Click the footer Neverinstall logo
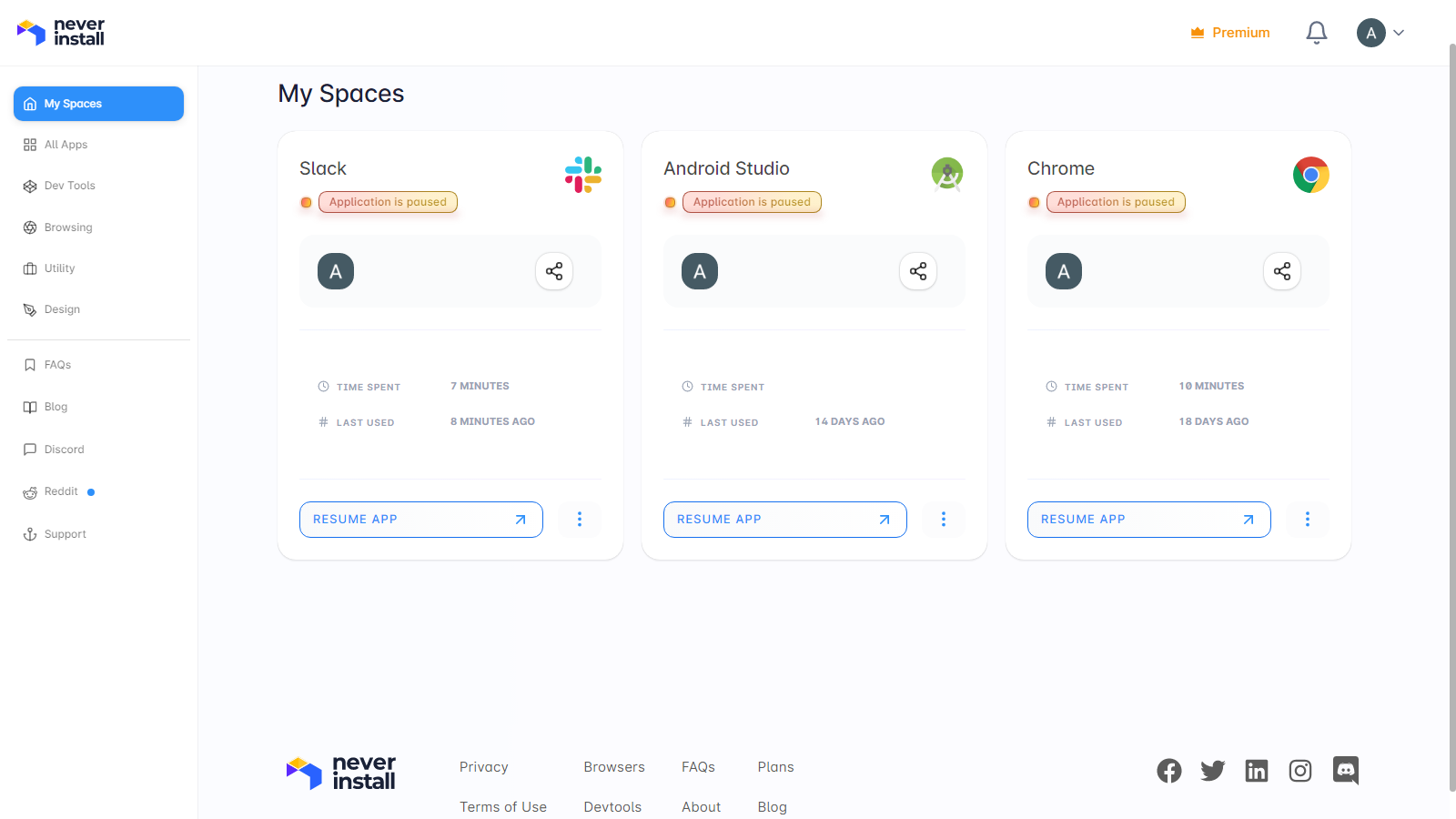1456x819 pixels. click(x=341, y=773)
